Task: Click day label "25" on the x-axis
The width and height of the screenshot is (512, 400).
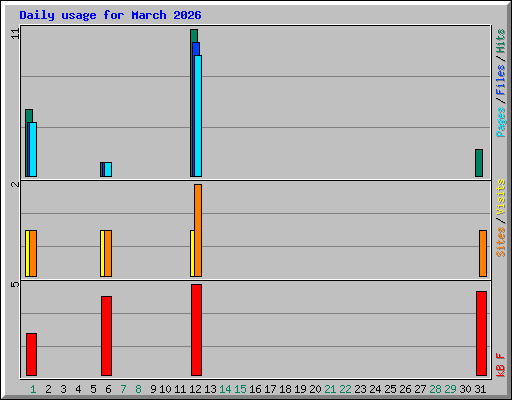Action: 390,389
